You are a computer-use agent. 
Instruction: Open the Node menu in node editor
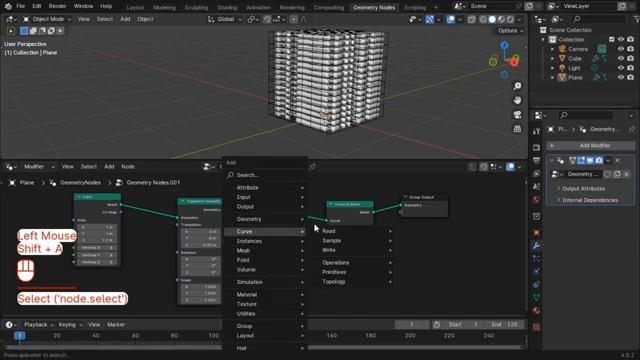point(128,167)
